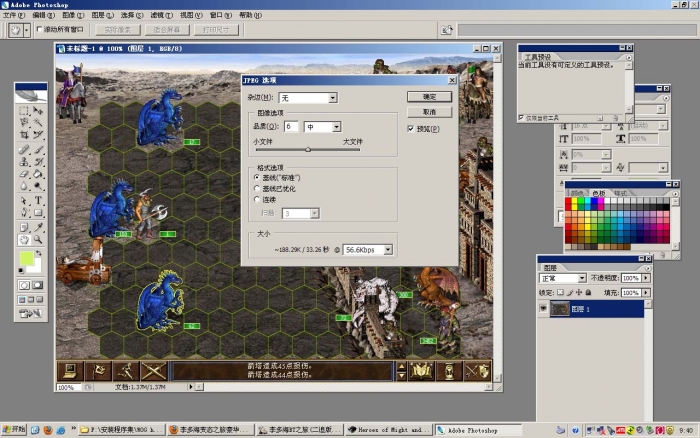700x438 pixels.
Task: Toggle 预览 preview checkbox in JPEG dialog
Action: 411,129
